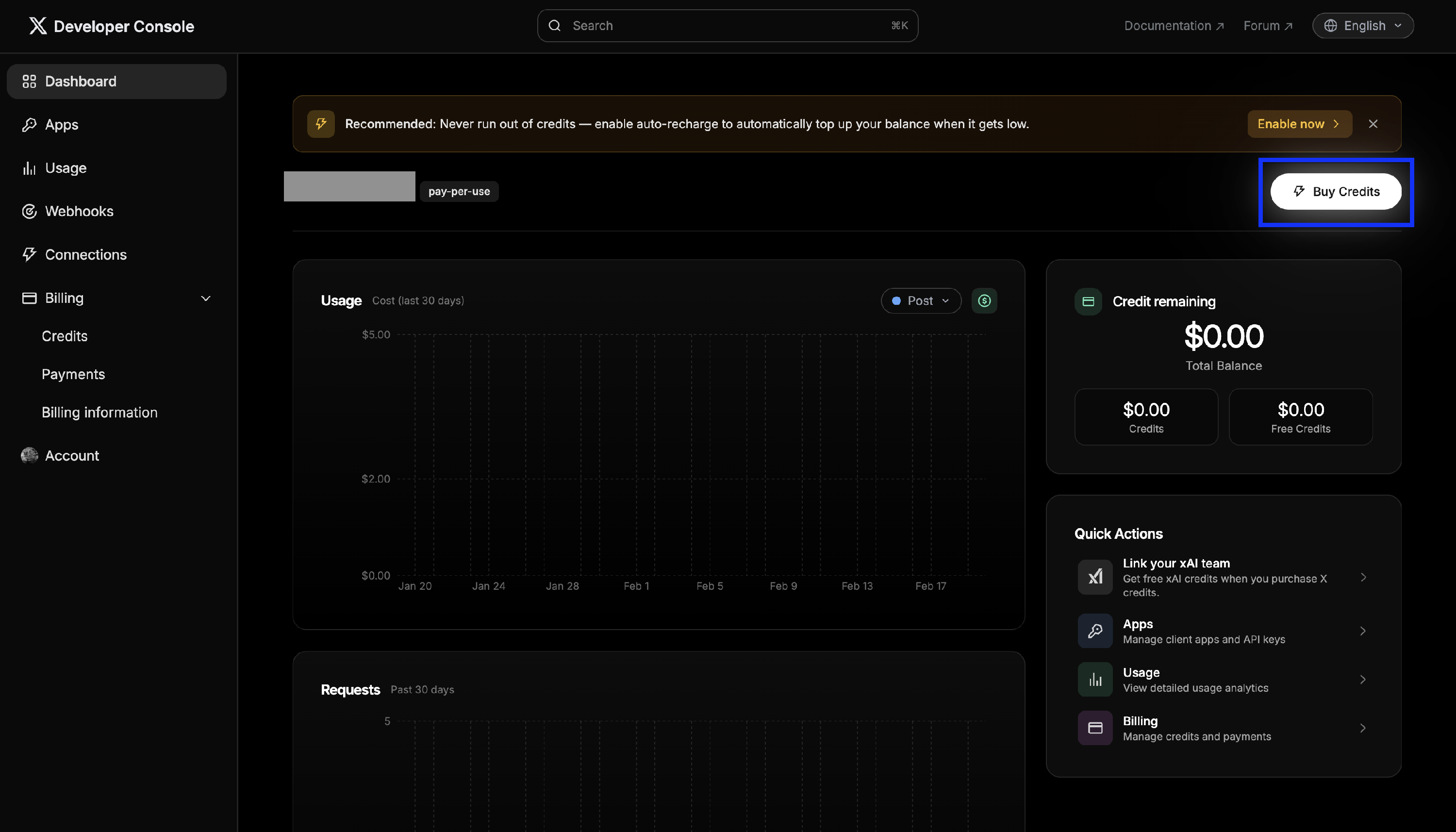Dismiss the auto-recharge recommendation banner
The image size is (1456, 832).
(x=1373, y=124)
